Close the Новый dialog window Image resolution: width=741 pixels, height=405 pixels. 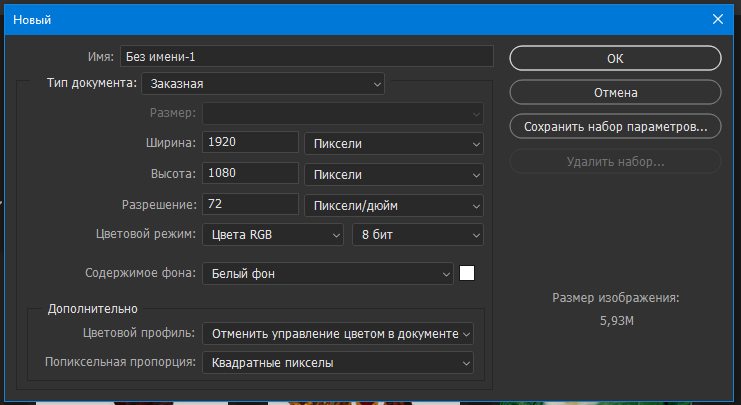[x=718, y=19]
